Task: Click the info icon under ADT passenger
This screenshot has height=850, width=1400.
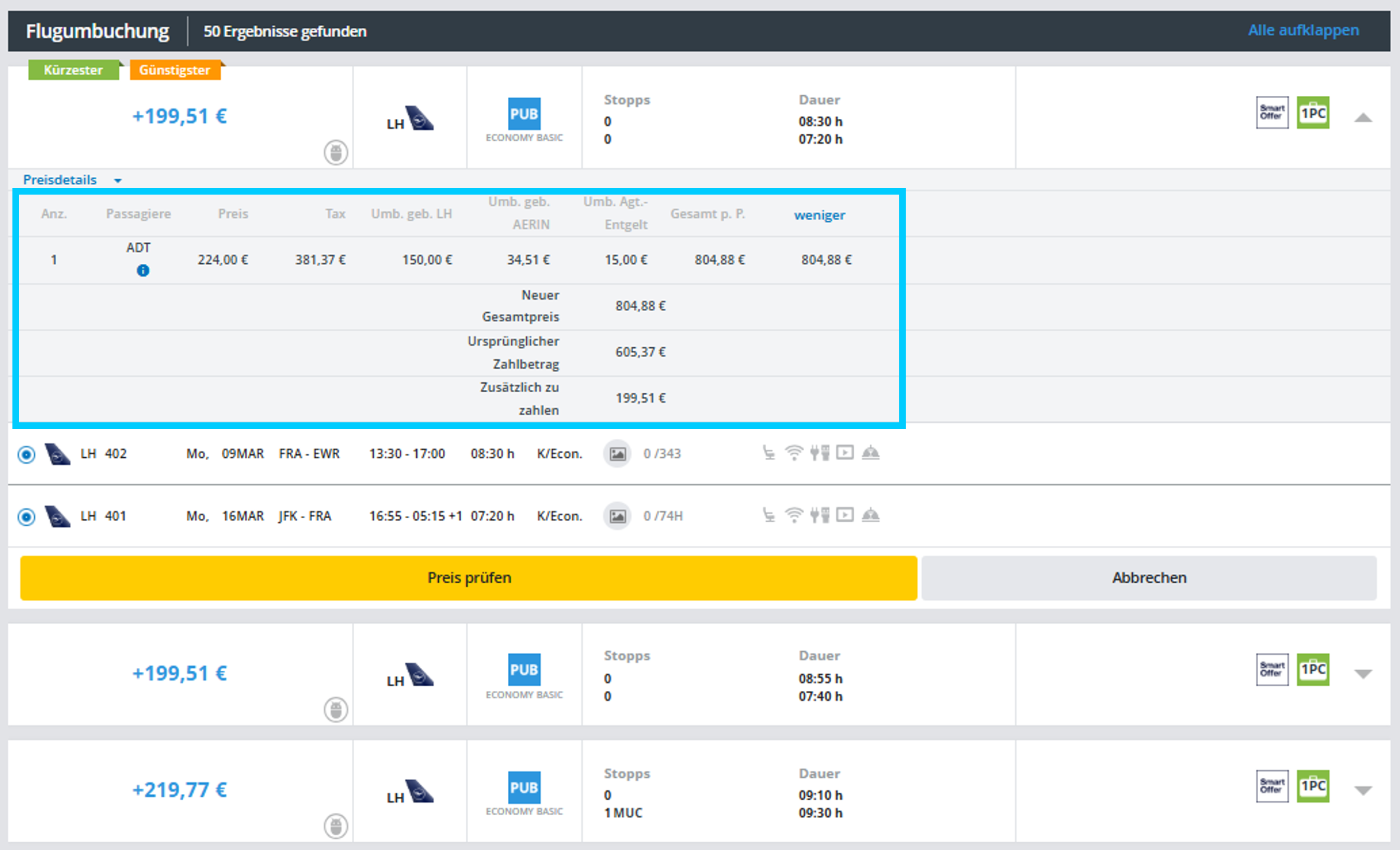Action: (x=142, y=271)
